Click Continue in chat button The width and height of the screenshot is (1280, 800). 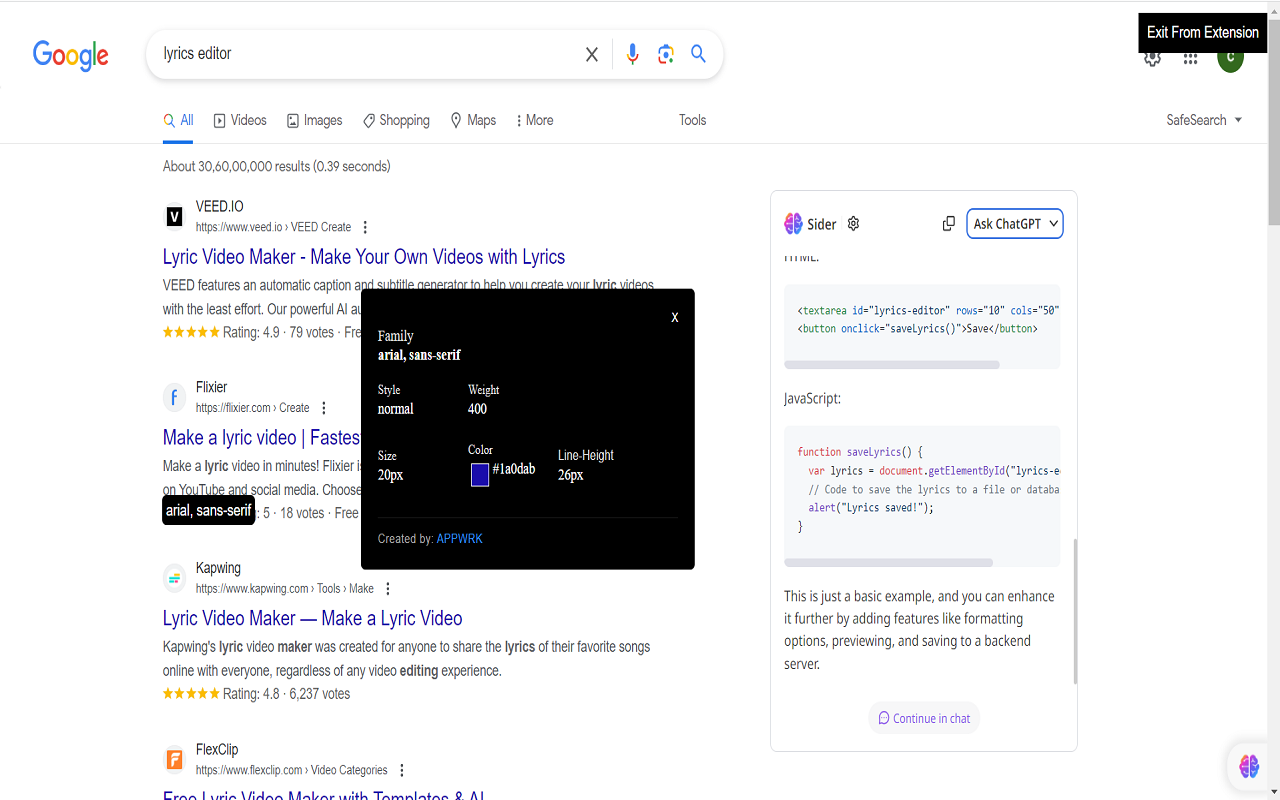(x=924, y=718)
